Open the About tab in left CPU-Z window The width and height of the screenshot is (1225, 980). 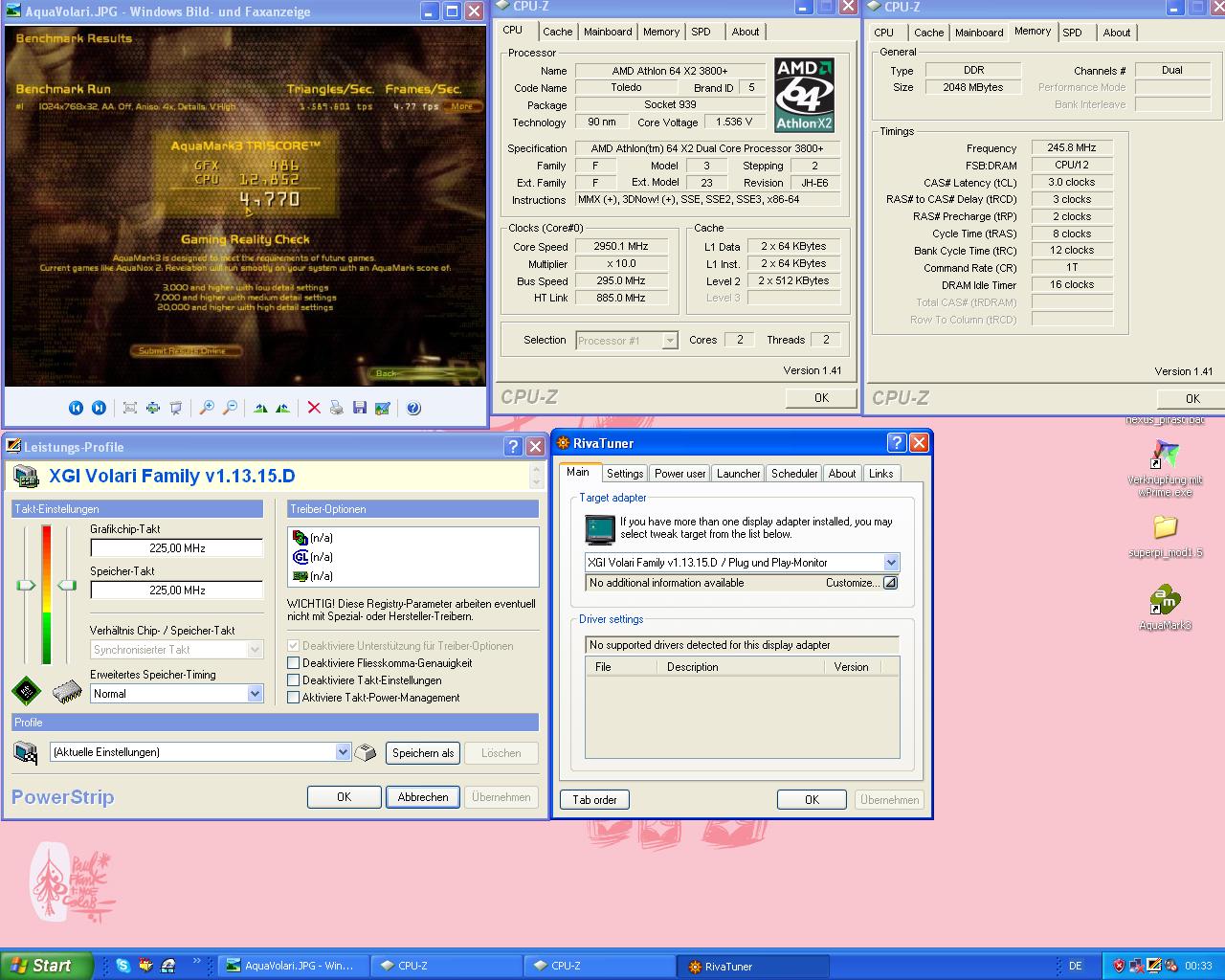coord(746,32)
